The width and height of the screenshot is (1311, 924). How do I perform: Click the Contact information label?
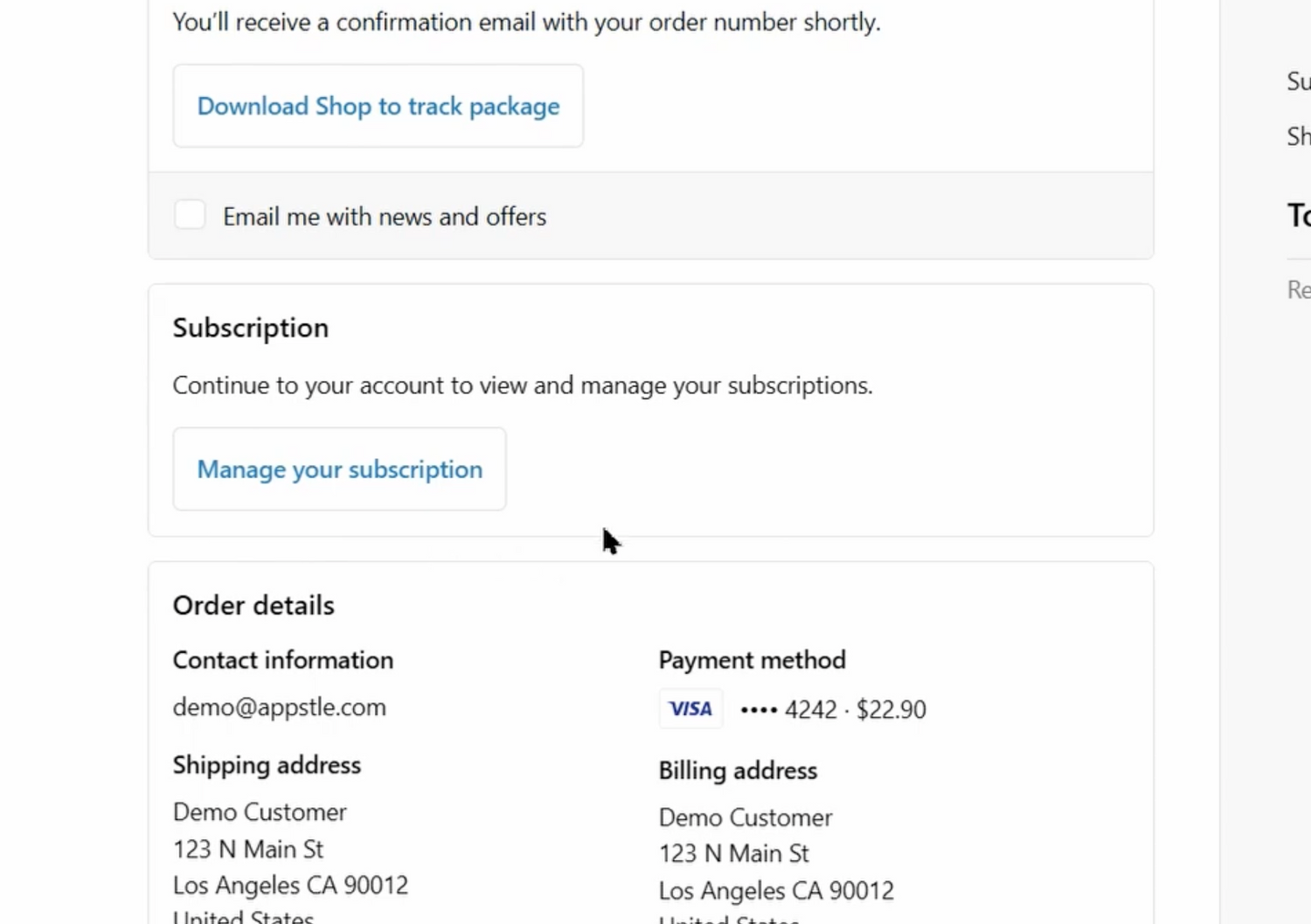coord(282,660)
